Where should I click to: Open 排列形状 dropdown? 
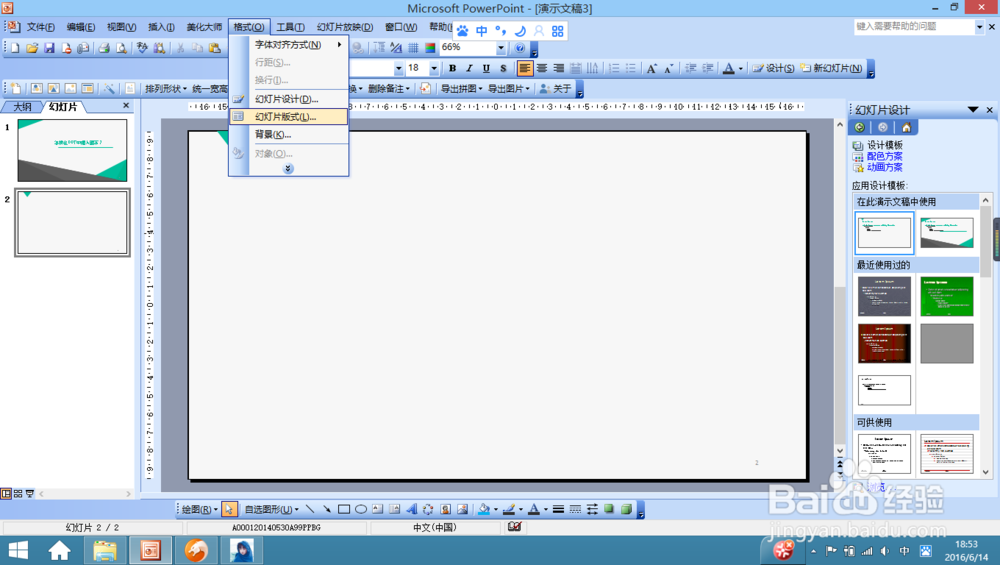click(166, 89)
